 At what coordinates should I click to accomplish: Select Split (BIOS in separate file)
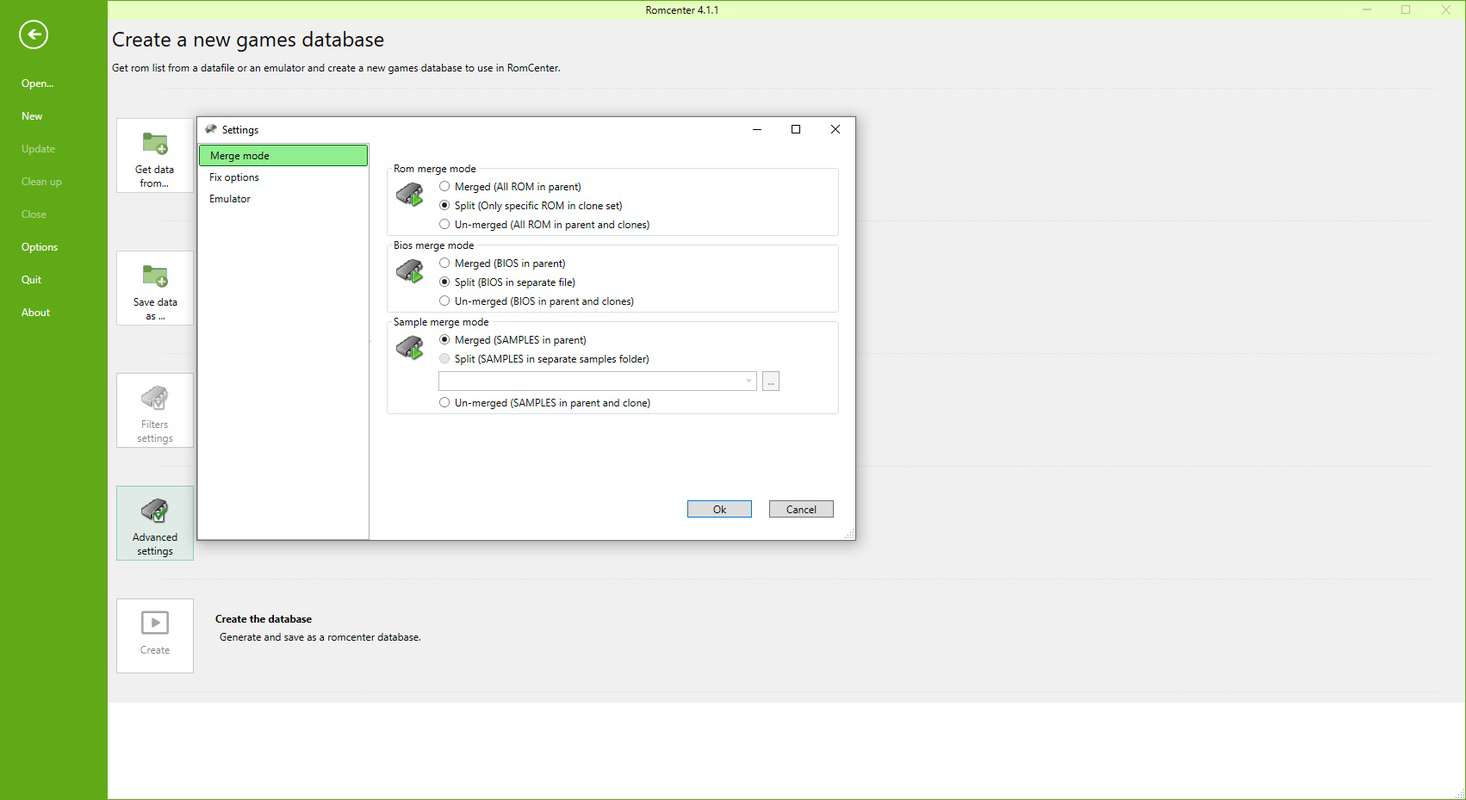[x=507, y=283]
